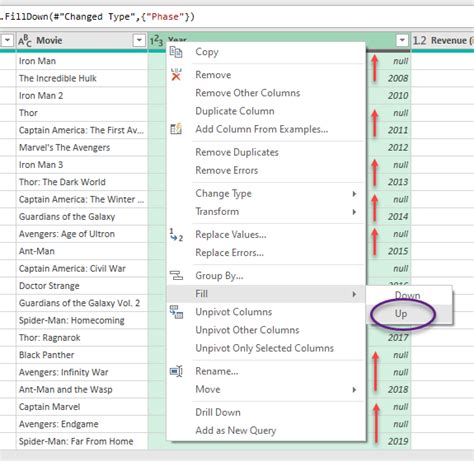Open the filter dropdown left of Movie column
This screenshot has height=461, width=474.
pos(7,41)
